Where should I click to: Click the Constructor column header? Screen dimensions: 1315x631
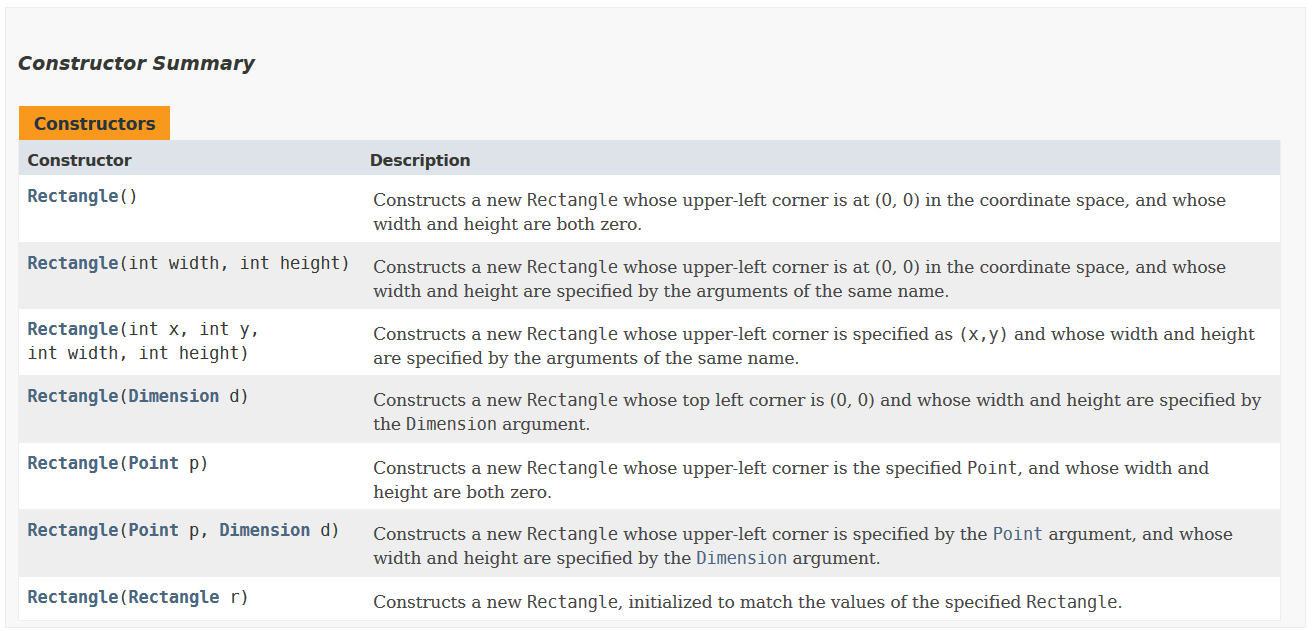tap(79, 161)
